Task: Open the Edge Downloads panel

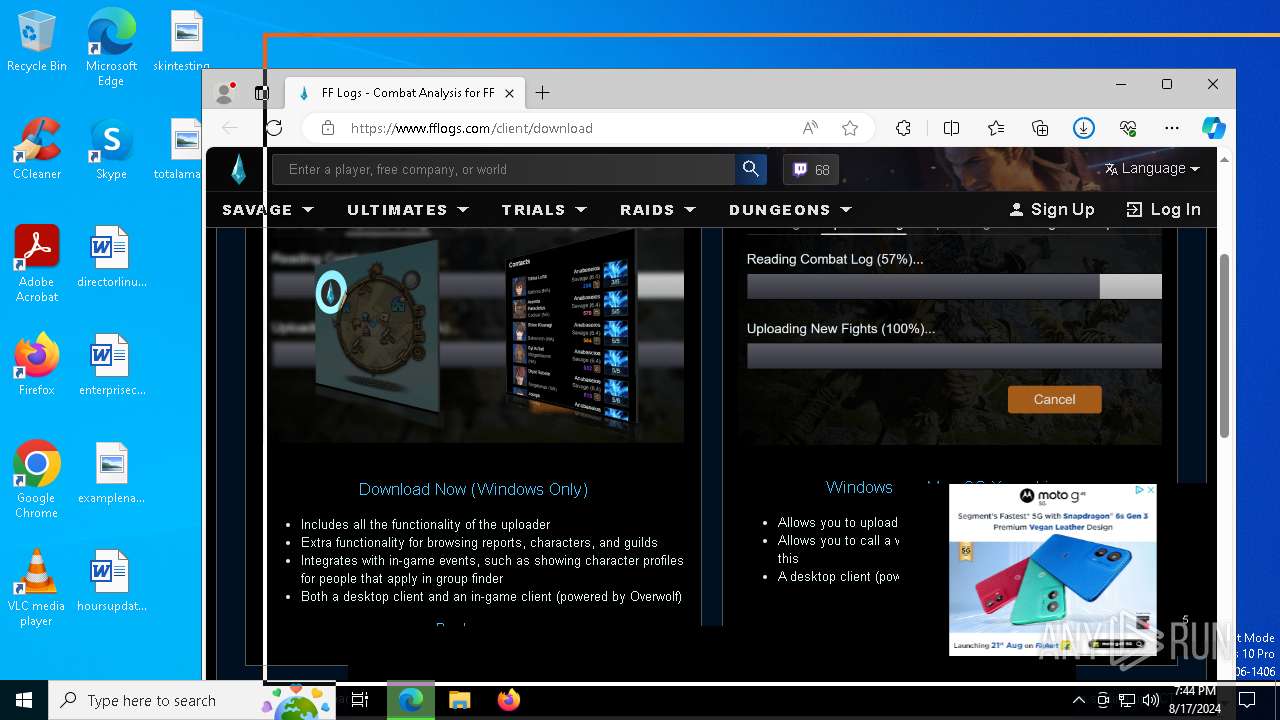Action: (x=1084, y=128)
